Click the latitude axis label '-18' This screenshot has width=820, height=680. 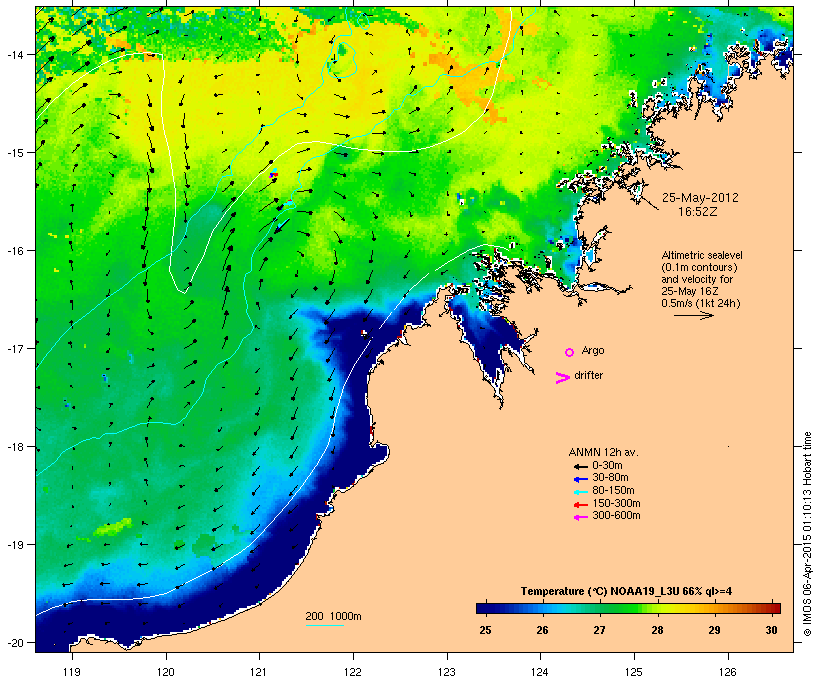pos(15,447)
